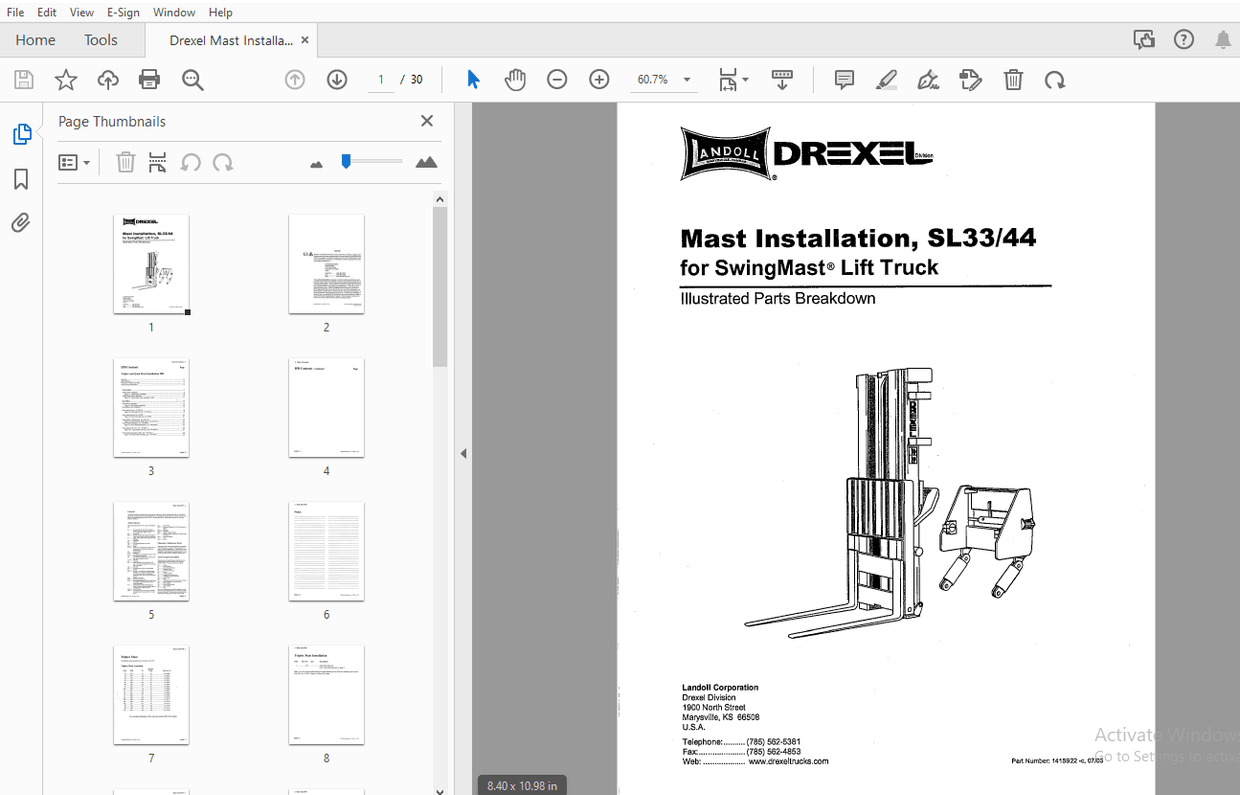Image resolution: width=1240 pixels, height=795 pixels.
Task: Delete selected thumbnail with panel trash
Action: [125, 162]
